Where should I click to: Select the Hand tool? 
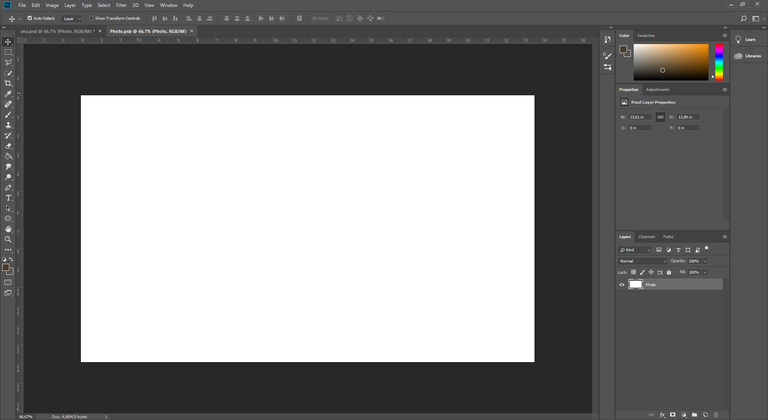pyautogui.click(x=8, y=229)
